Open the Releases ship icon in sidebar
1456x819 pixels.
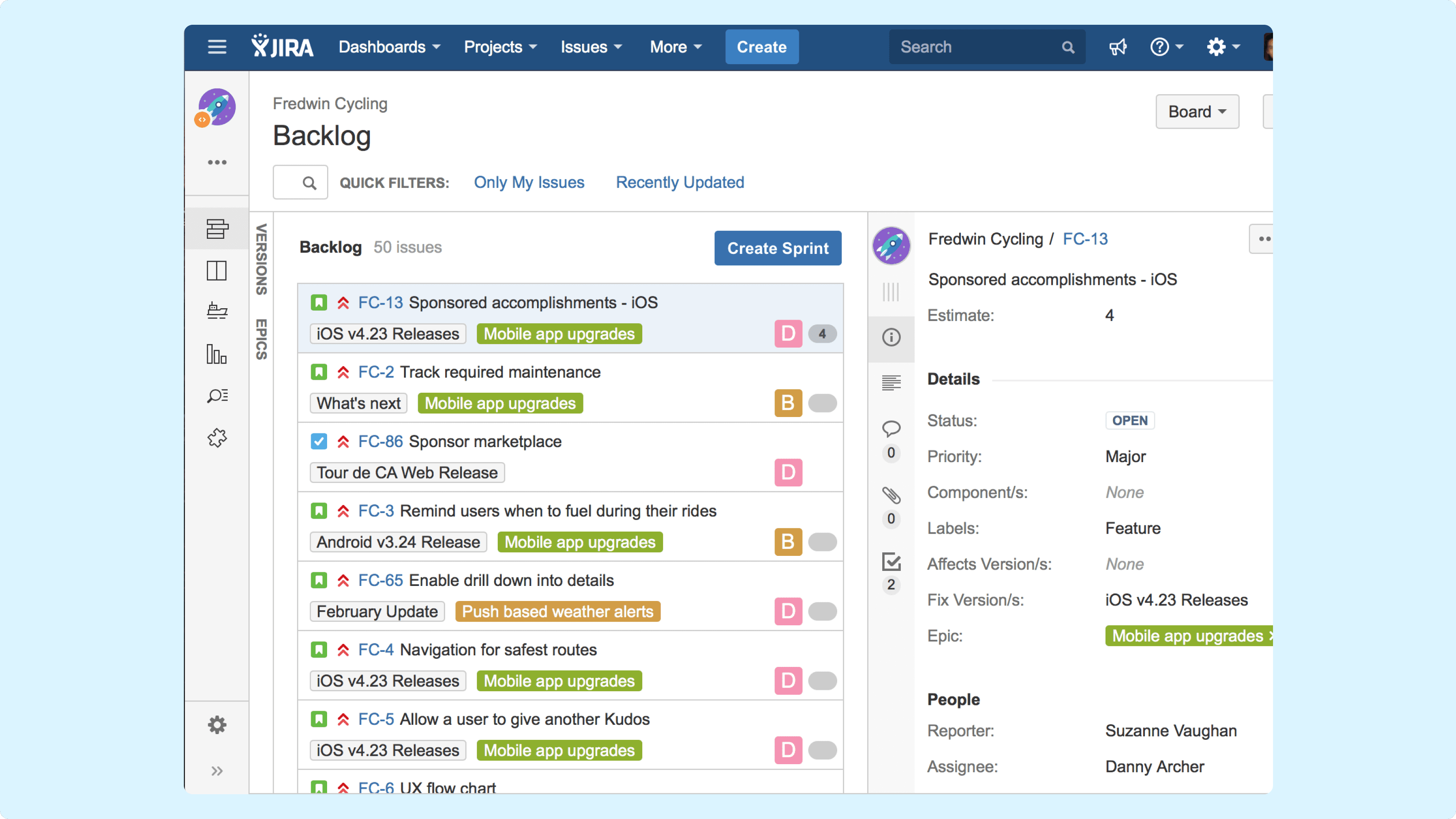pos(217,311)
